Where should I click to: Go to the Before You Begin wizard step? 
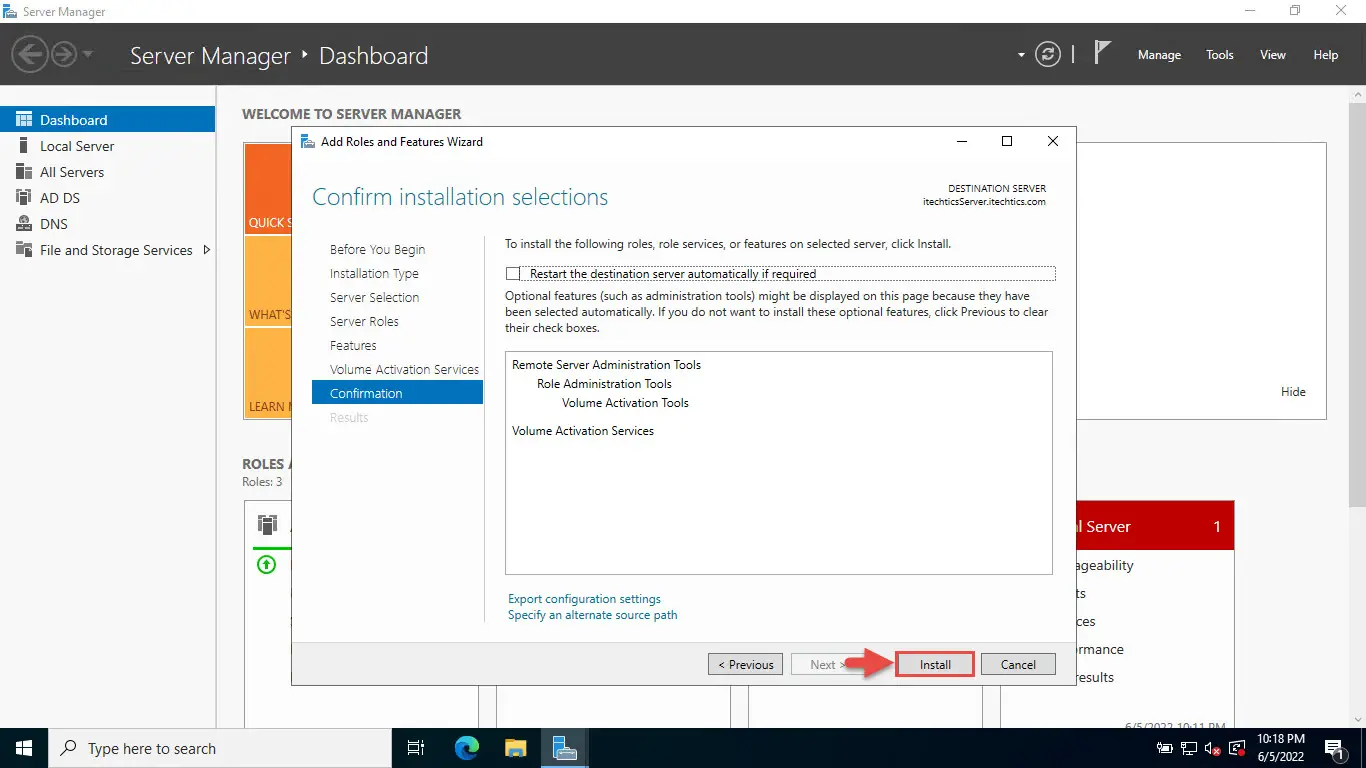click(378, 250)
